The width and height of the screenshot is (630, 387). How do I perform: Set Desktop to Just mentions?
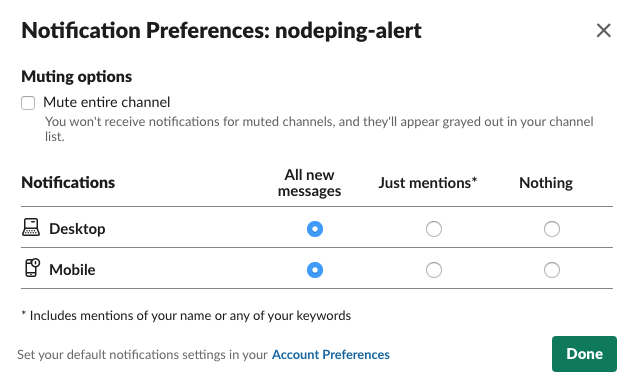[x=434, y=229]
